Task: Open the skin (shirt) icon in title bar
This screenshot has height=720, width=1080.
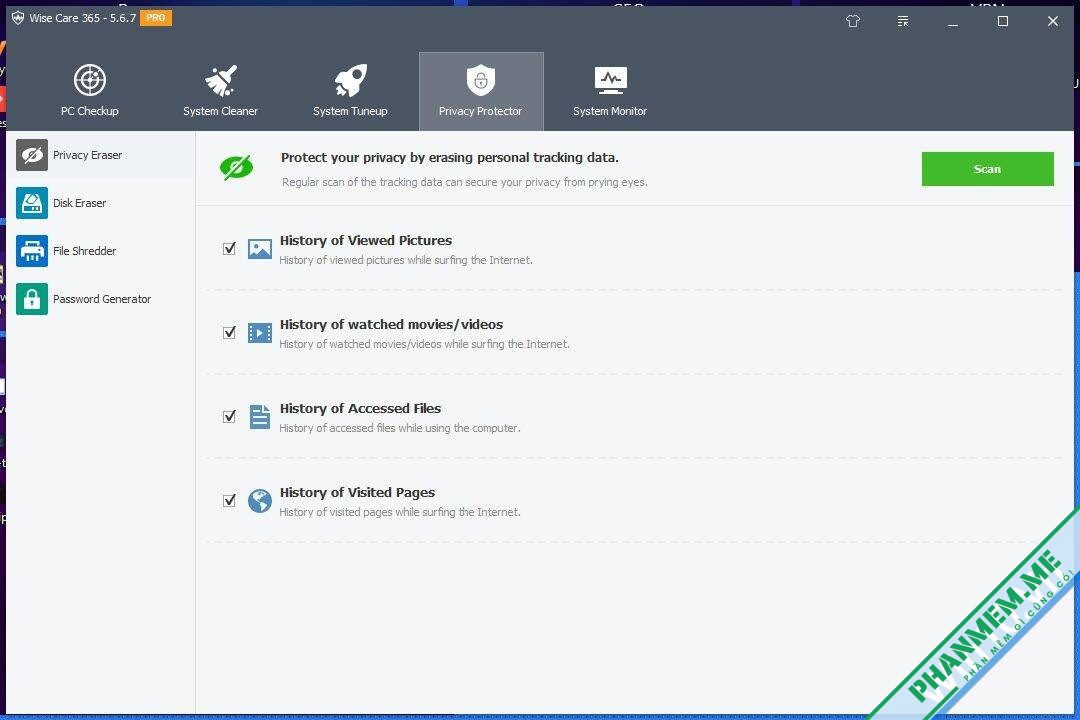Action: pos(853,21)
